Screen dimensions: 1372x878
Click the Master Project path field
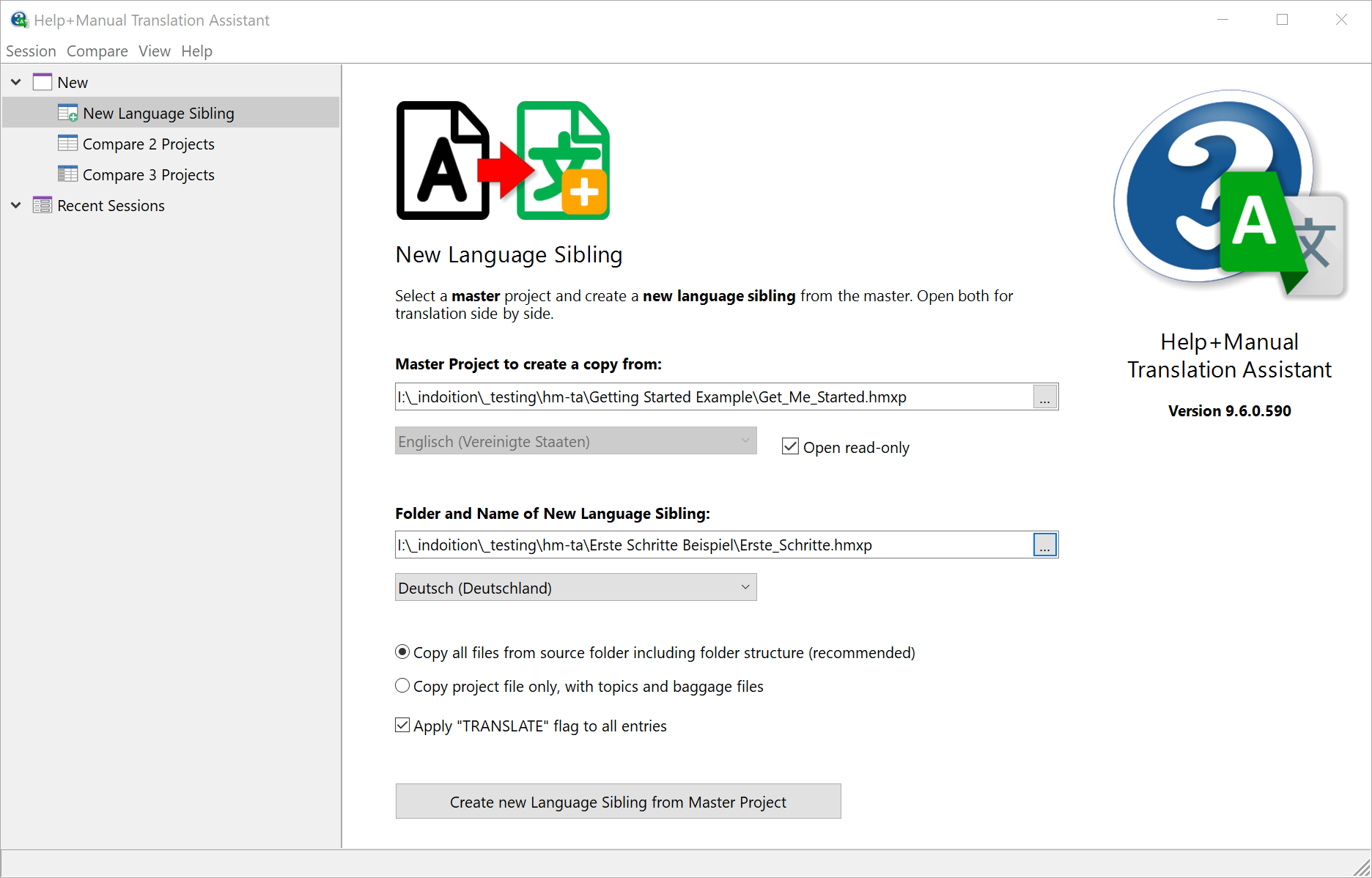714,397
